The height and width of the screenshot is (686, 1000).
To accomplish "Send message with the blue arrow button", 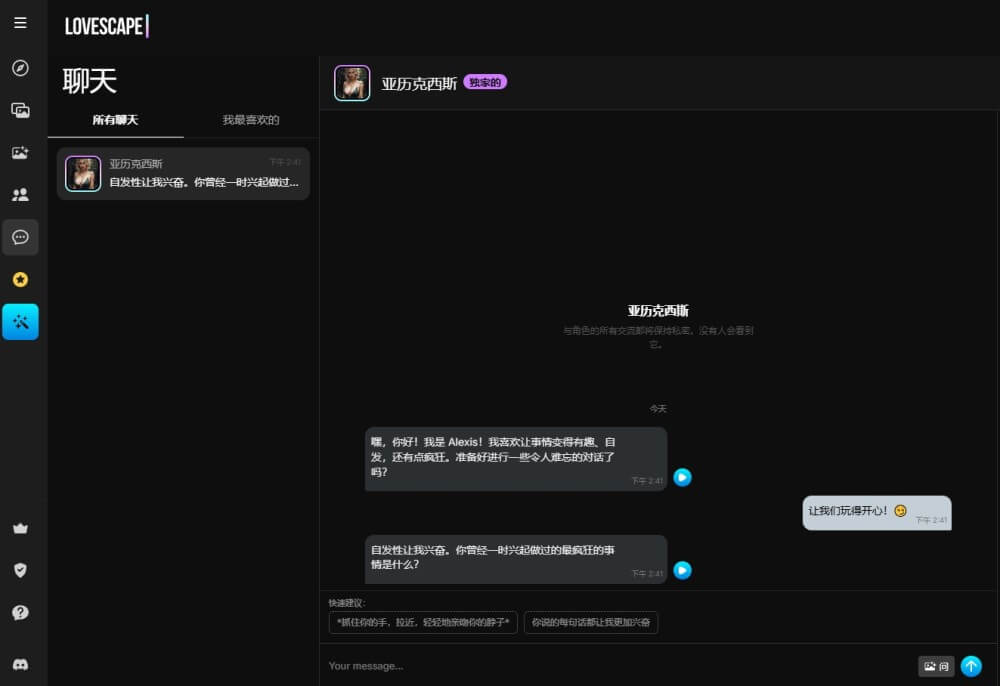I will click(971, 666).
